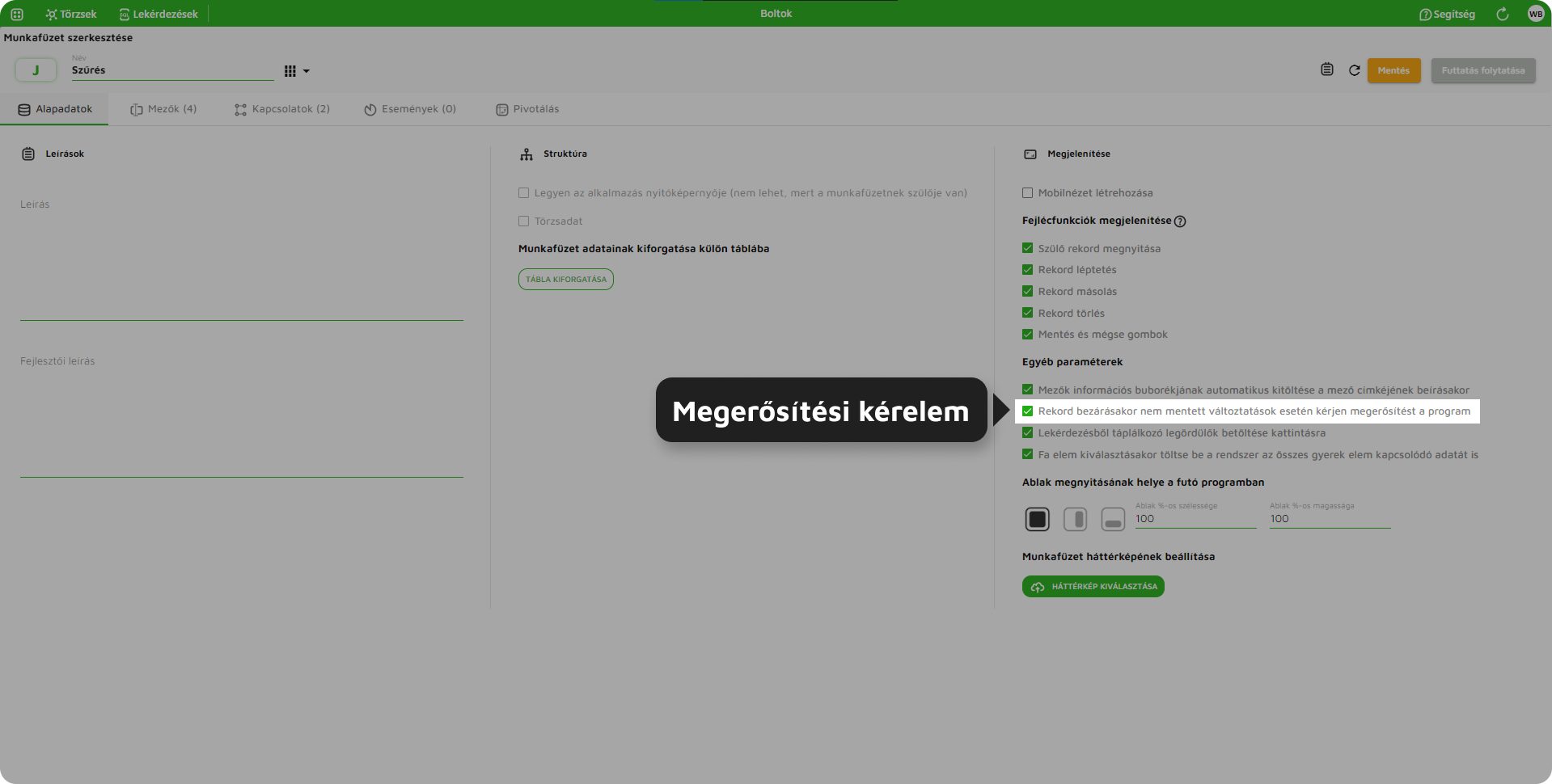Click the notes clipboard icon near Mentés
The height and width of the screenshot is (784, 1552).
click(x=1327, y=70)
